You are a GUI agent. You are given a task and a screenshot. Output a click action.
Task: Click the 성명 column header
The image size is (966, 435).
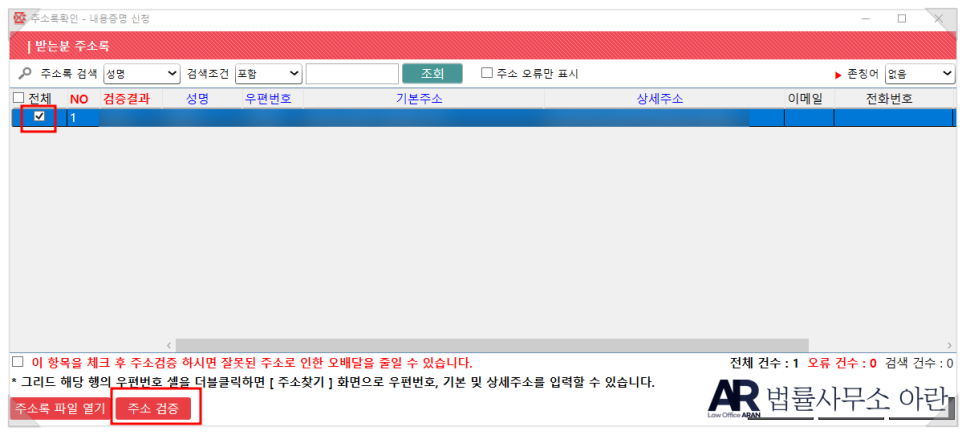pyautogui.click(x=197, y=99)
